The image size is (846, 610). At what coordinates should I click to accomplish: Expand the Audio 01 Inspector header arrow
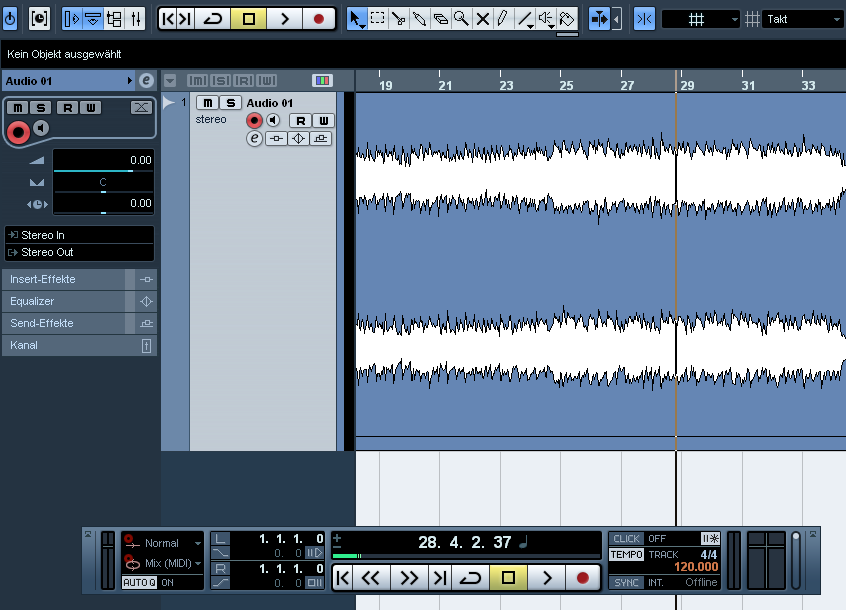[x=129, y=81]
